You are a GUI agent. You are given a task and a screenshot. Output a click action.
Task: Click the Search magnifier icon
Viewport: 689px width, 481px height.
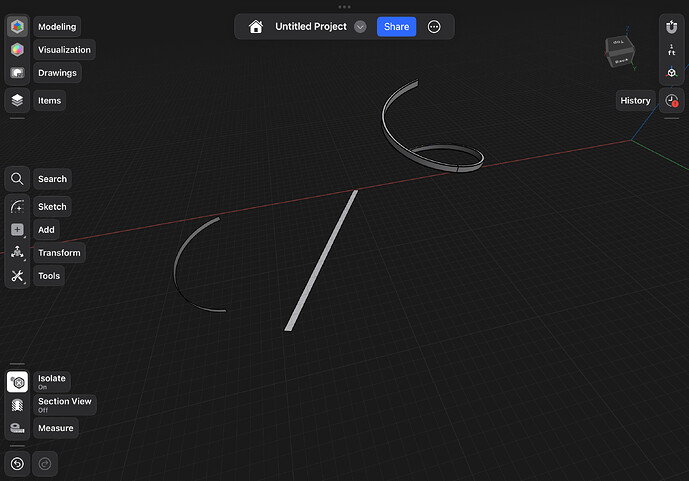click(x=17, y=179)
